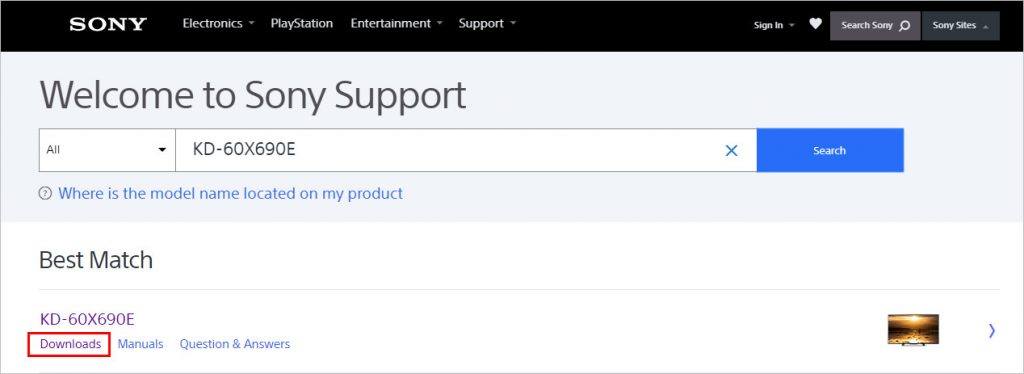Open the All category dropdown
Image resolution: width=1024 pixels, height=374 pixels.
[x=107, y=150]
